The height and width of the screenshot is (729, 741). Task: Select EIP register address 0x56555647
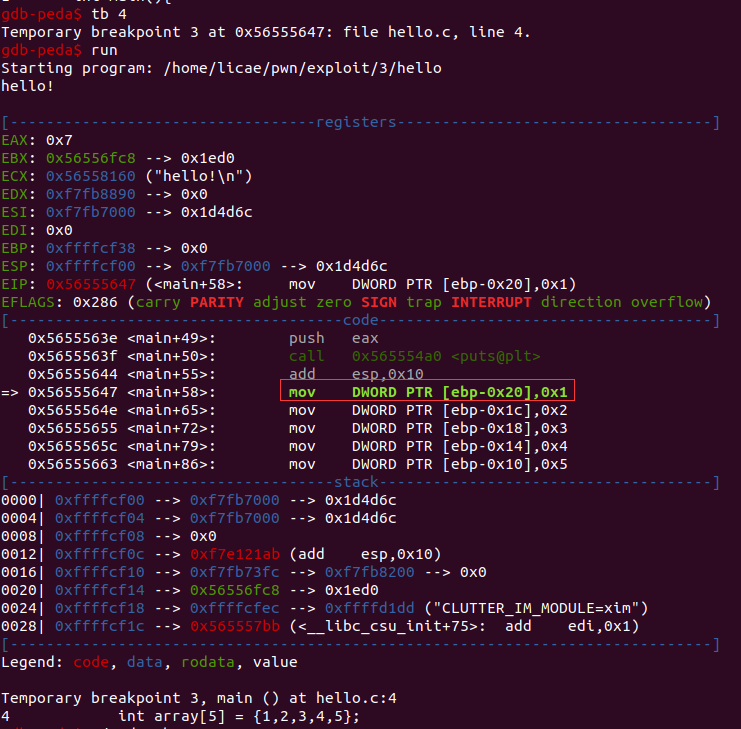91,284
